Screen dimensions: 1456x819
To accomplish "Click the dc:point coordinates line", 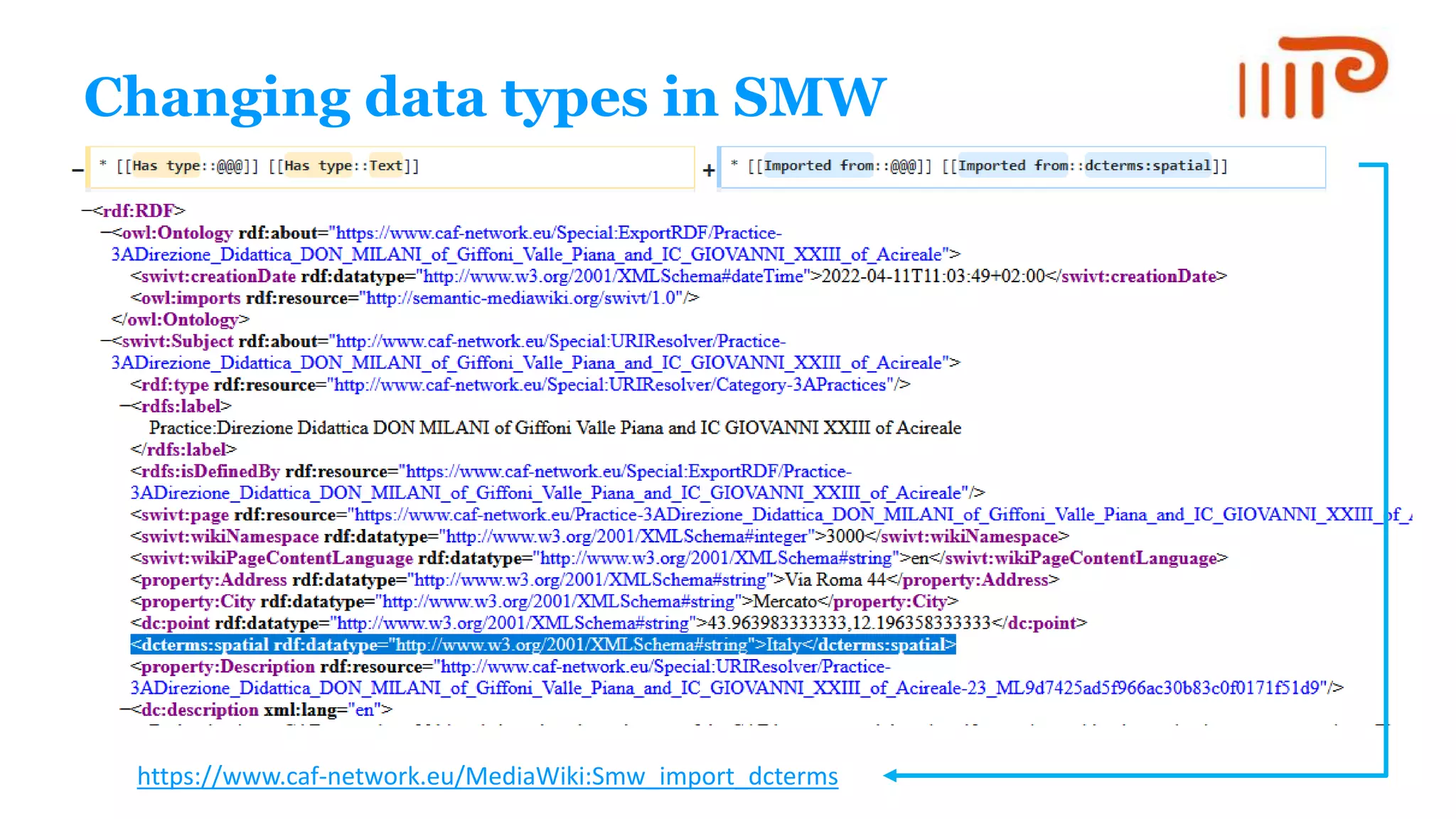I will coord(609,623).
